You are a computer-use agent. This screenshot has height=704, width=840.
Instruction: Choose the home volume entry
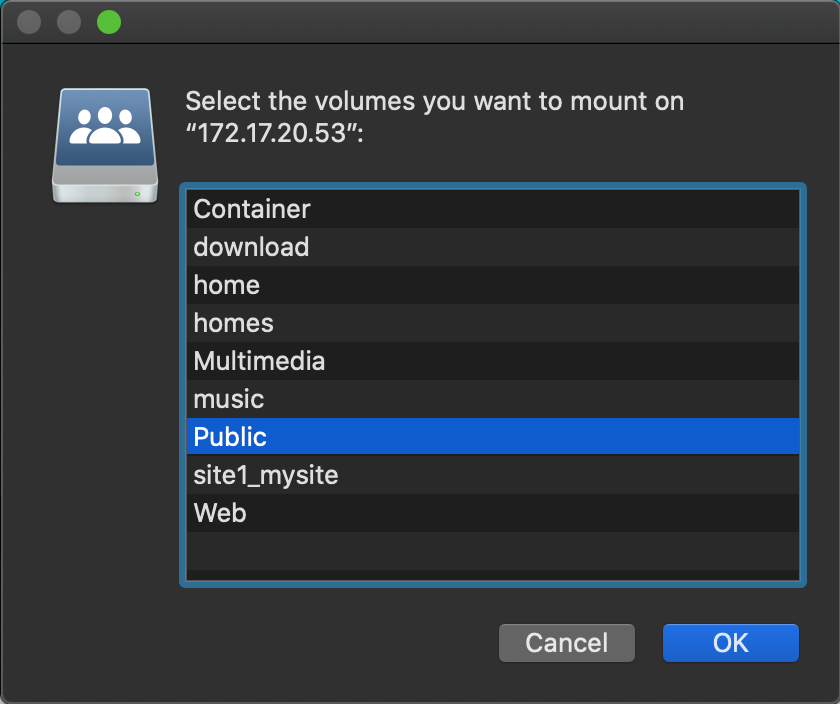[x=493, y=285]
